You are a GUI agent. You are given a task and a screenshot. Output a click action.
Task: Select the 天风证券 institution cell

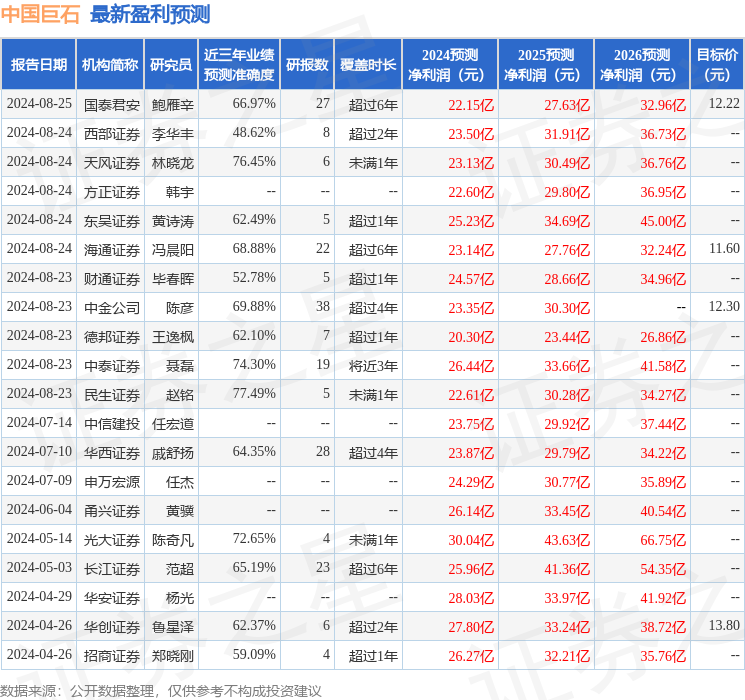coord(112,163)
